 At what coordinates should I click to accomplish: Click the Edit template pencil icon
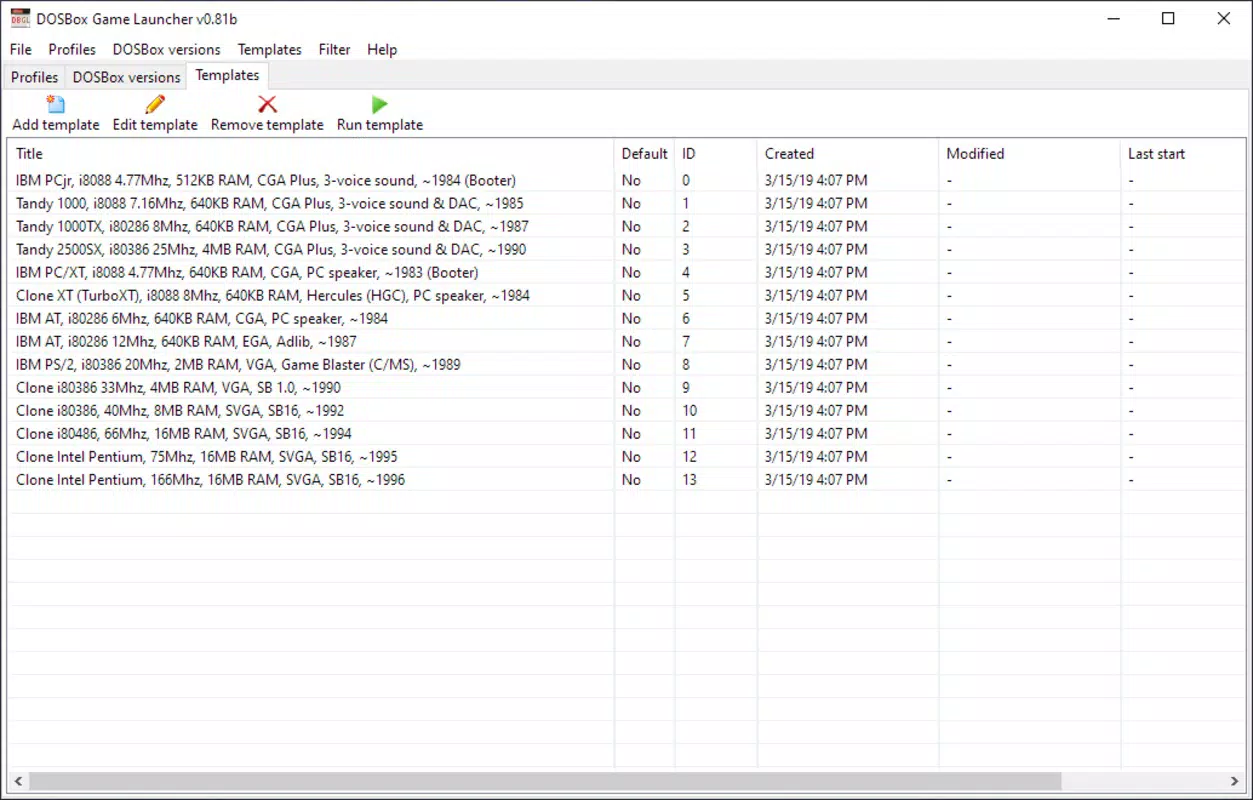(155, 104)
